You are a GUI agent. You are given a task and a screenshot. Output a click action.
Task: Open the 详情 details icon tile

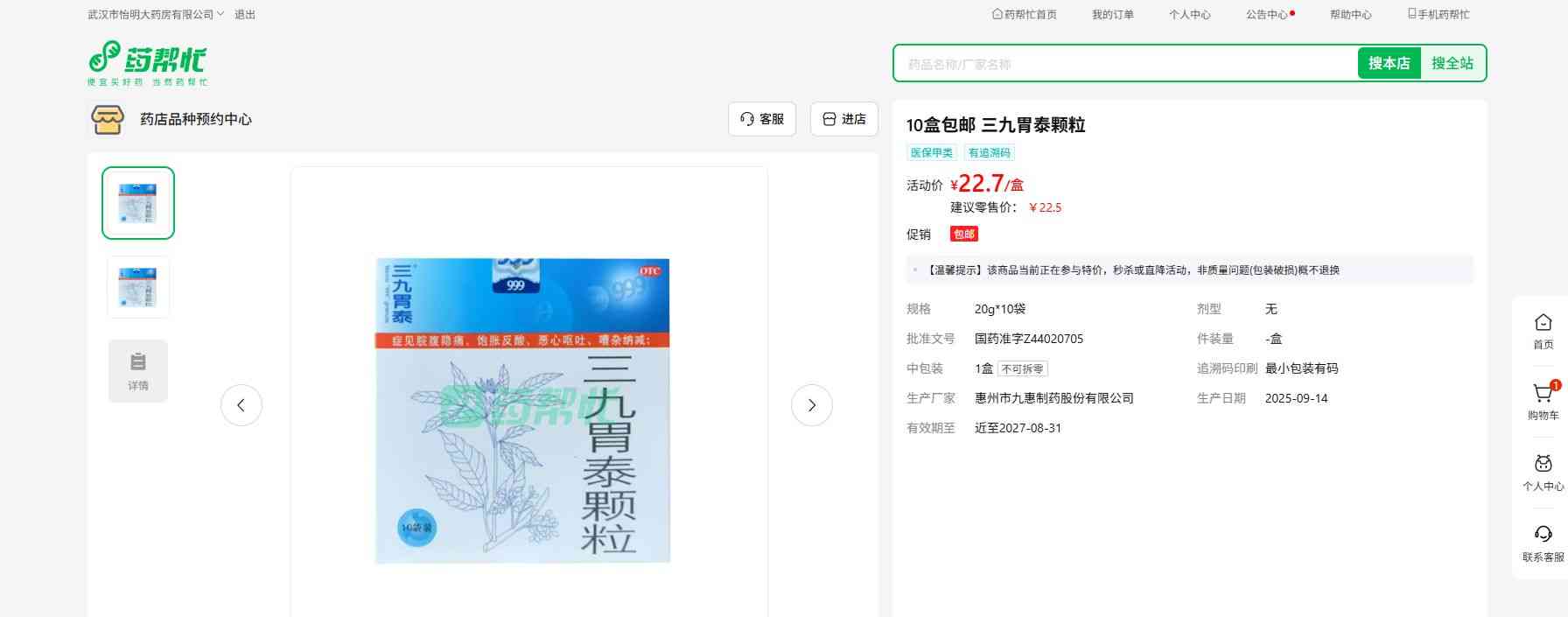[138, 371]
